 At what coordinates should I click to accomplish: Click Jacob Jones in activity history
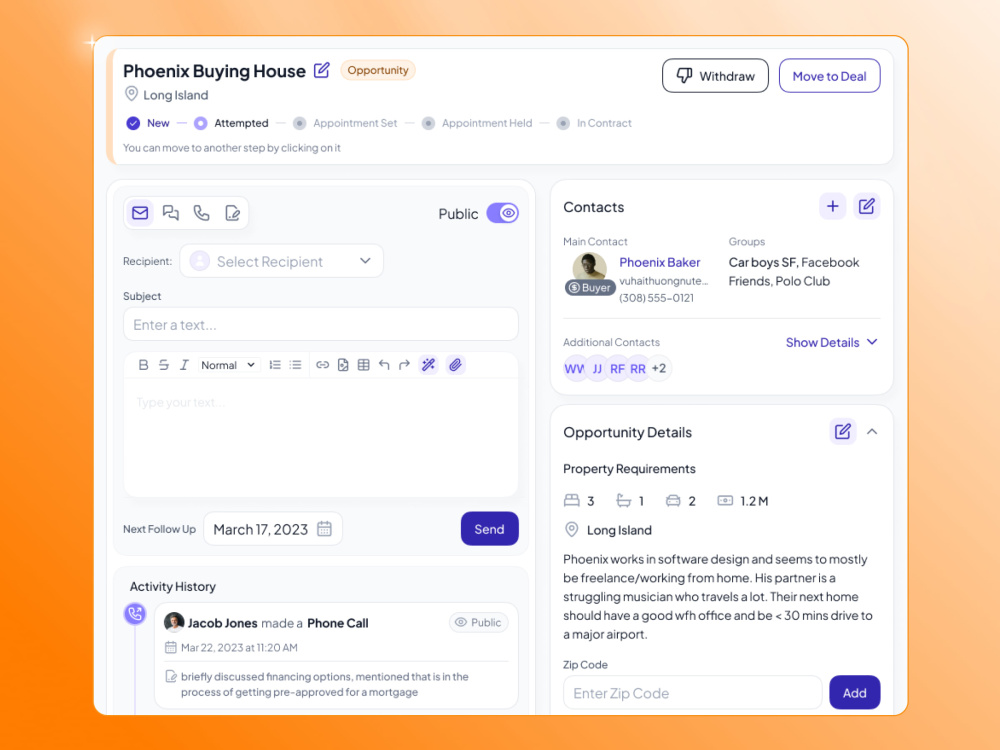(223, 623)
